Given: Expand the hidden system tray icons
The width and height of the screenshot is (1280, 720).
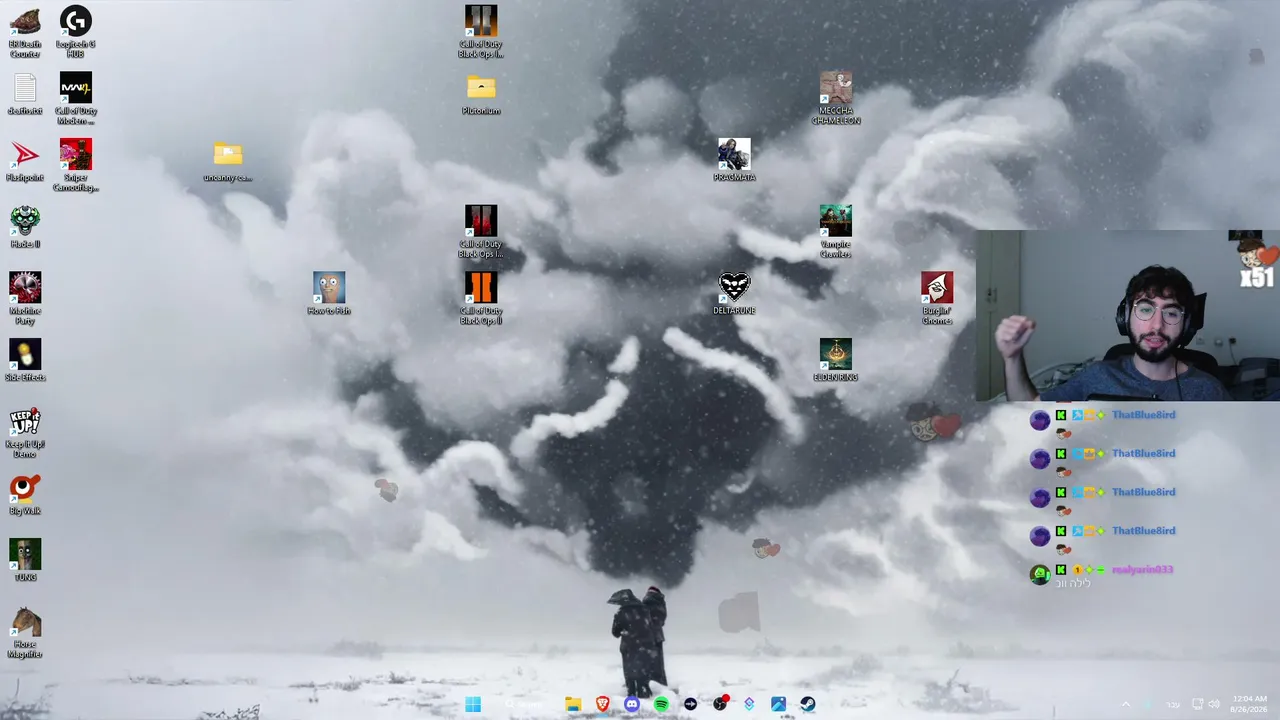Looking at the screenshot, I should [1126, 705].
